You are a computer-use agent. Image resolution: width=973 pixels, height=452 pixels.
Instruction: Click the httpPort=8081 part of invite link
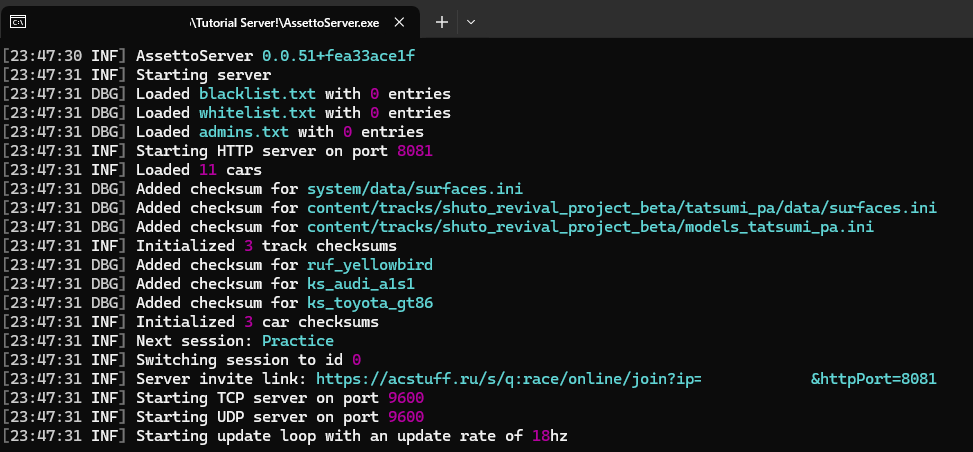(x=873, y=379)
